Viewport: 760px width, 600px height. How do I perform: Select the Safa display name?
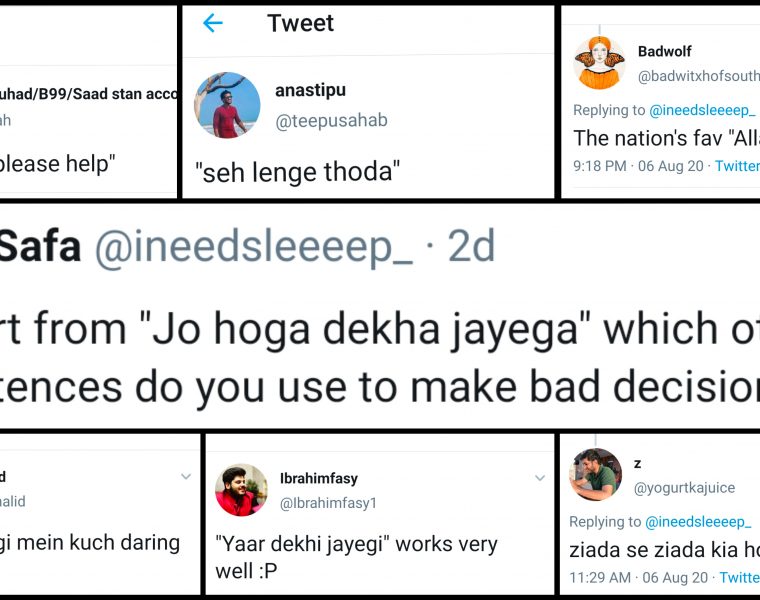click(40, 247)
